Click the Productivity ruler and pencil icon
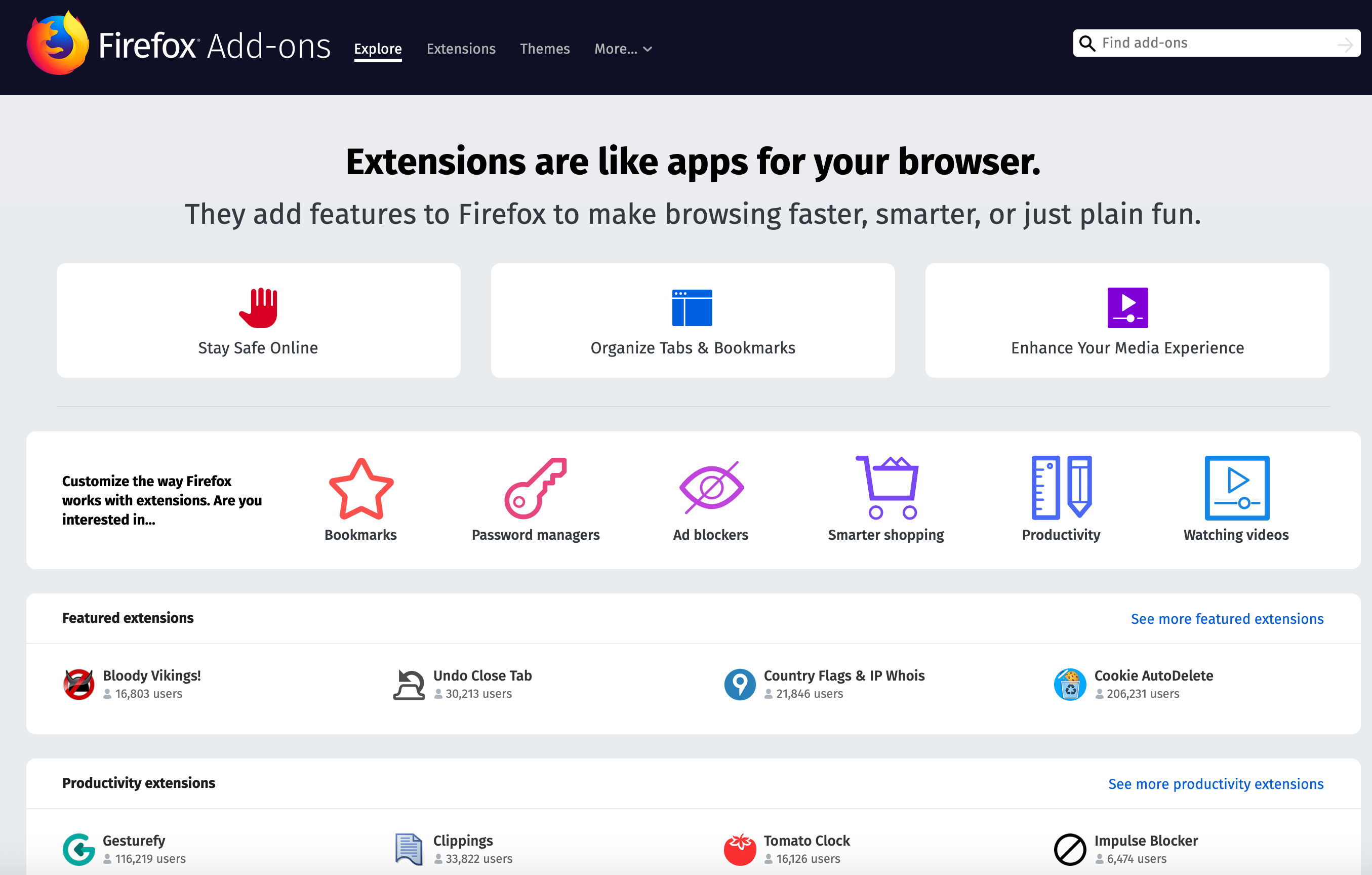This screenshot has height=875, width=1372. (1062, 488)
